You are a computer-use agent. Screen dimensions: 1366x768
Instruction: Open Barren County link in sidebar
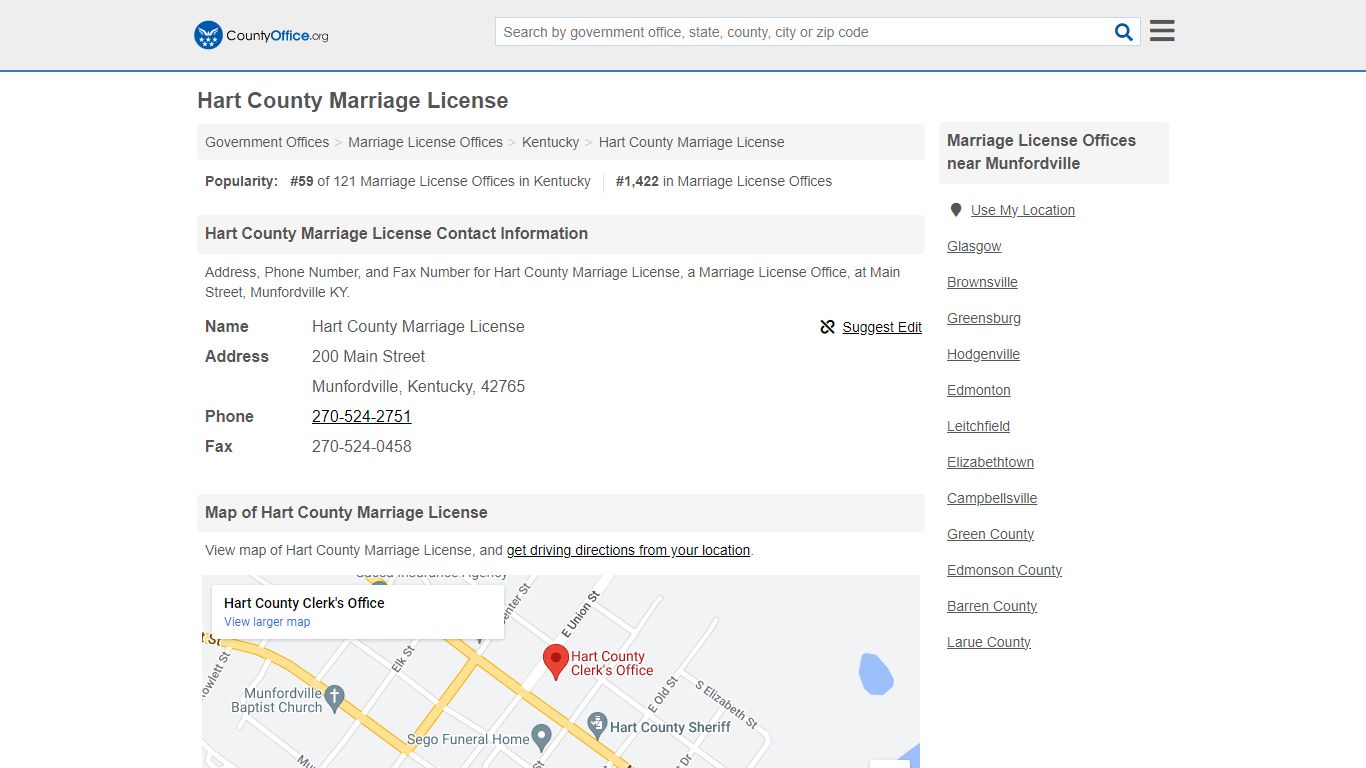coord(992,606)
